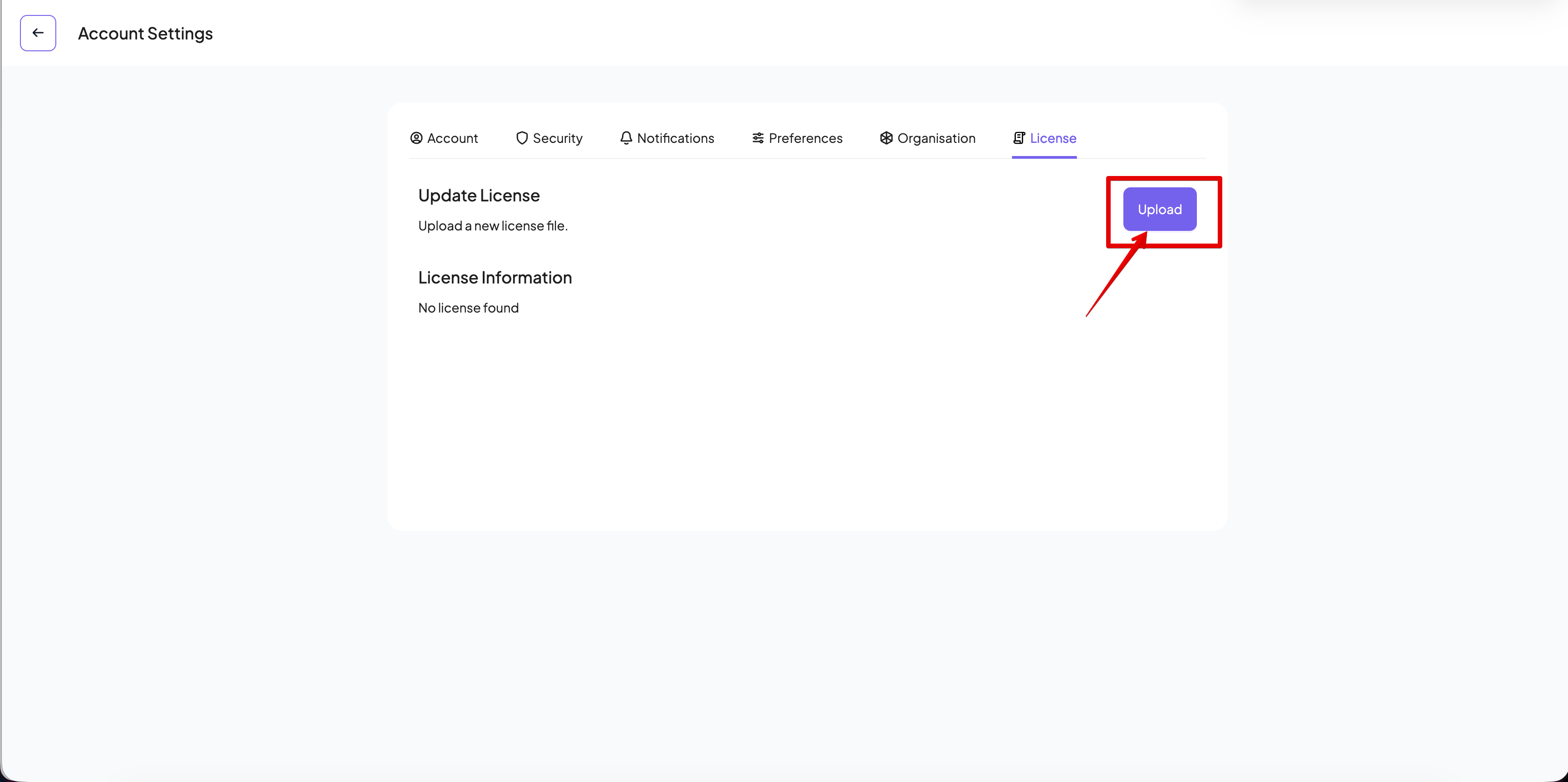This screenshot has width=1568, height=782.
Task: Go to the Notifications tab label
Action: (x=676, y=138)
